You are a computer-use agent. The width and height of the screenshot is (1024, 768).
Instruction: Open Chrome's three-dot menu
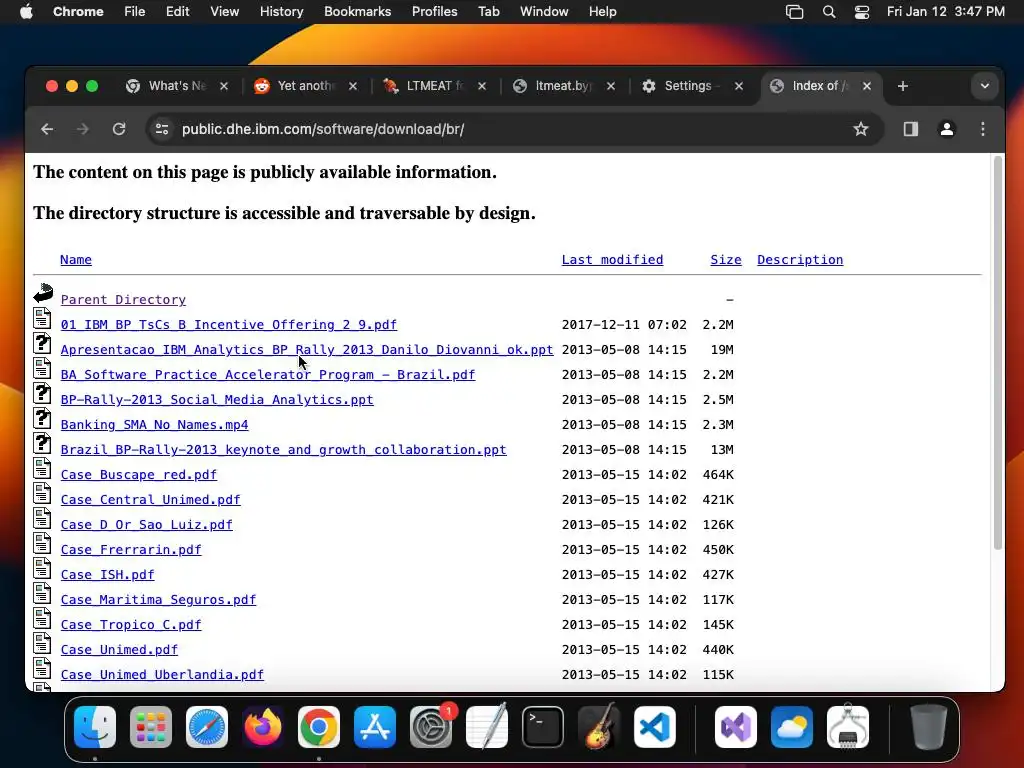(x=982, y=129)
